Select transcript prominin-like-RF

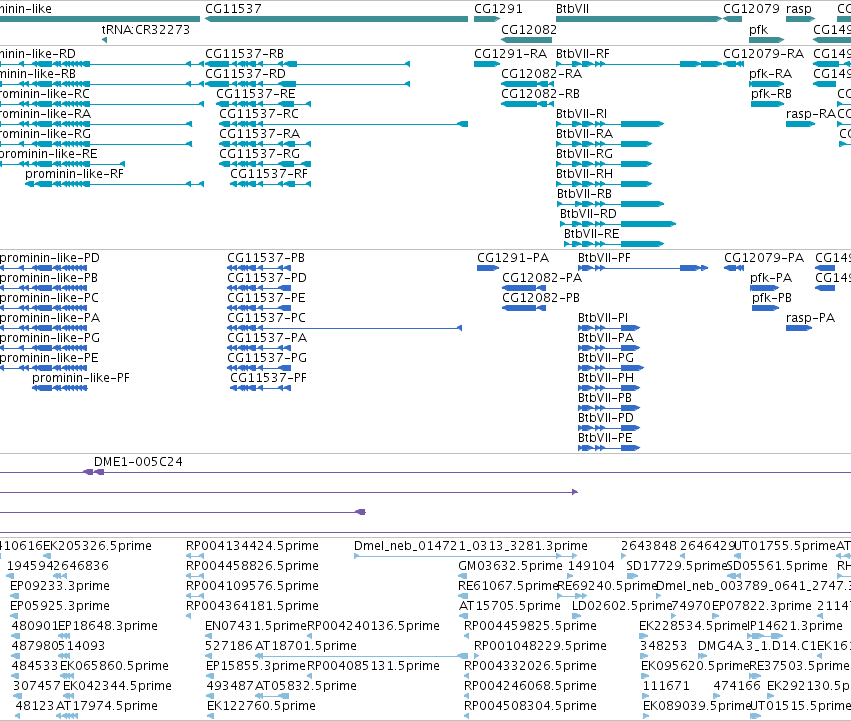point(74,174)
